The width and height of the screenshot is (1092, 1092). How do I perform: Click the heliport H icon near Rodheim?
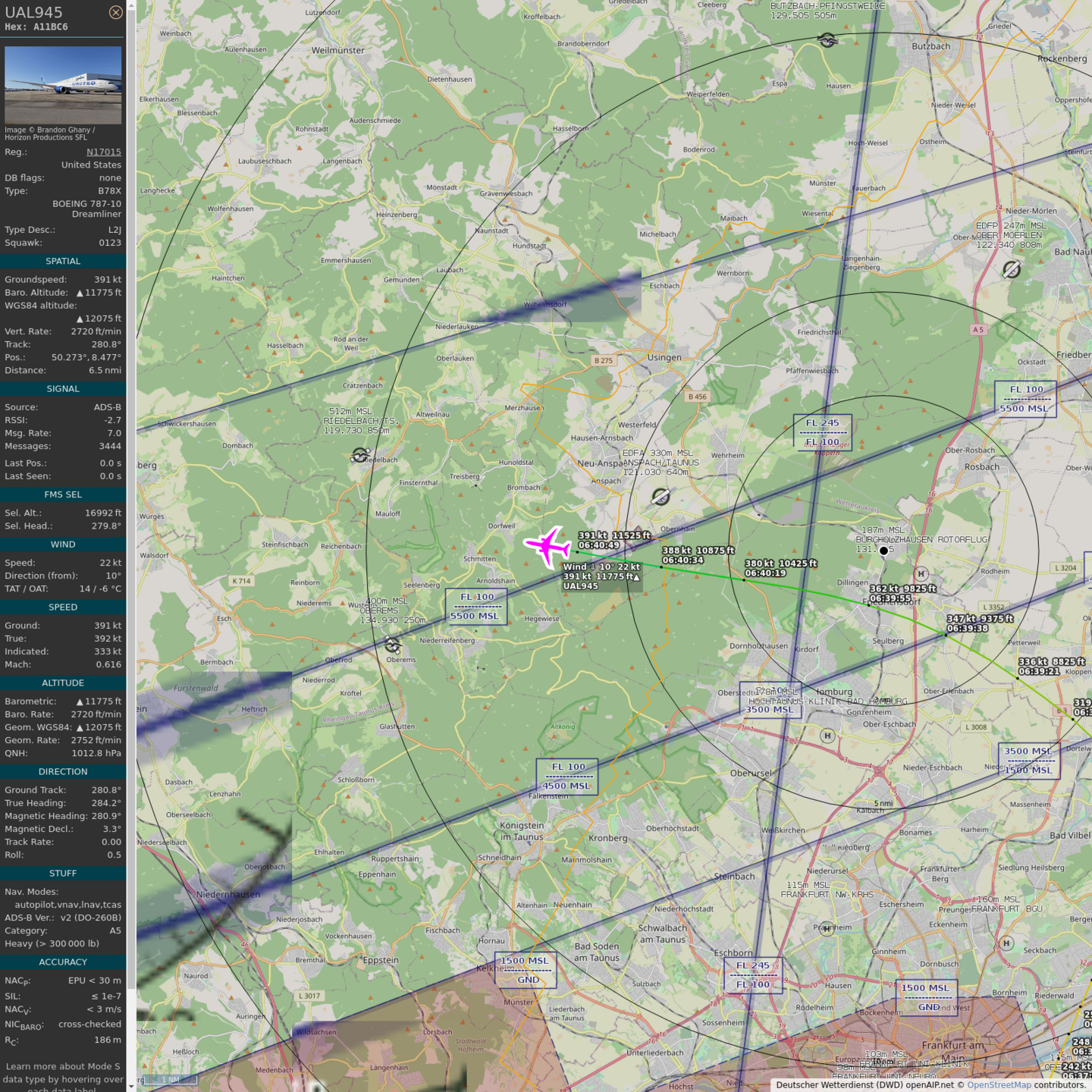coord(921,574)
